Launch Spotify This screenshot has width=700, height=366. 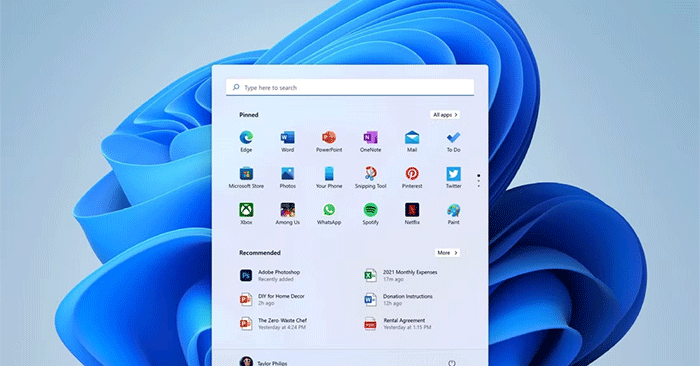tap(371, 214)
